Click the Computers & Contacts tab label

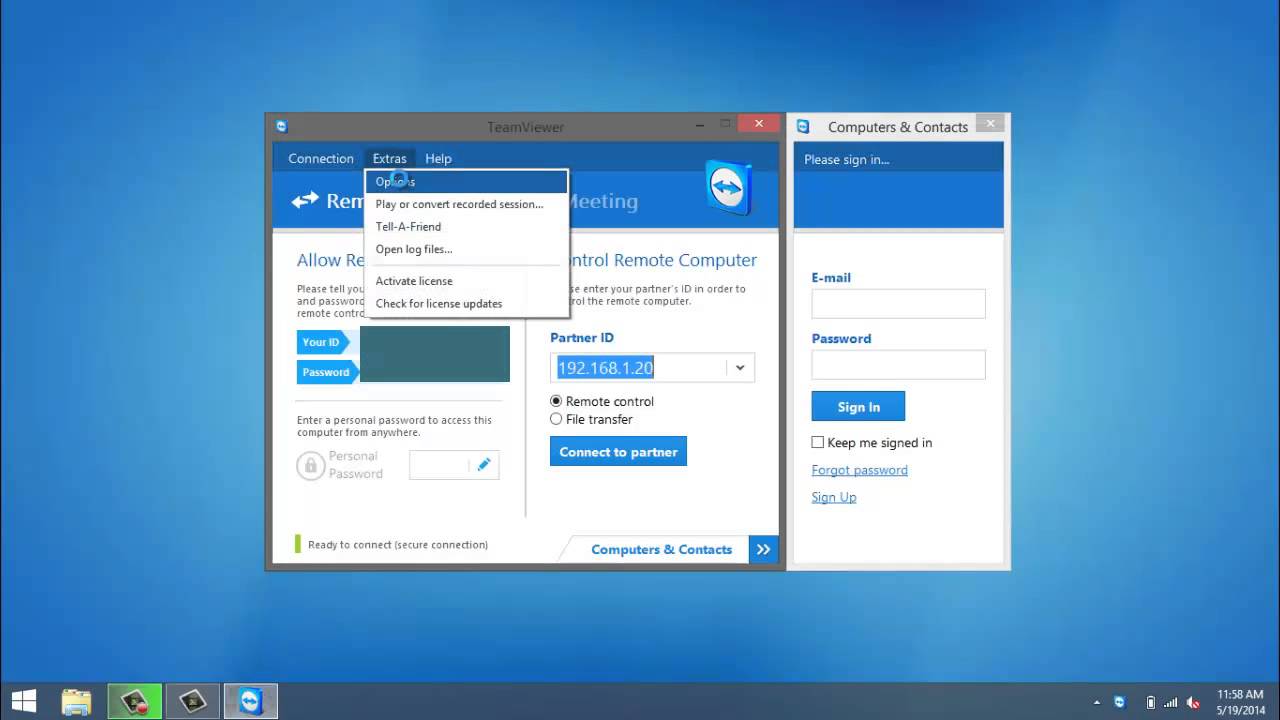[661, 549]
